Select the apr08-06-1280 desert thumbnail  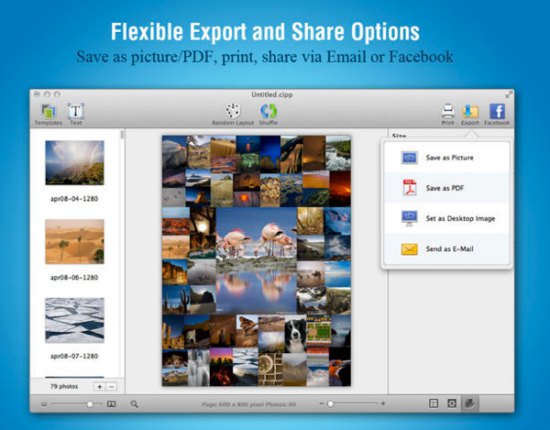click(x=75, y=241)
